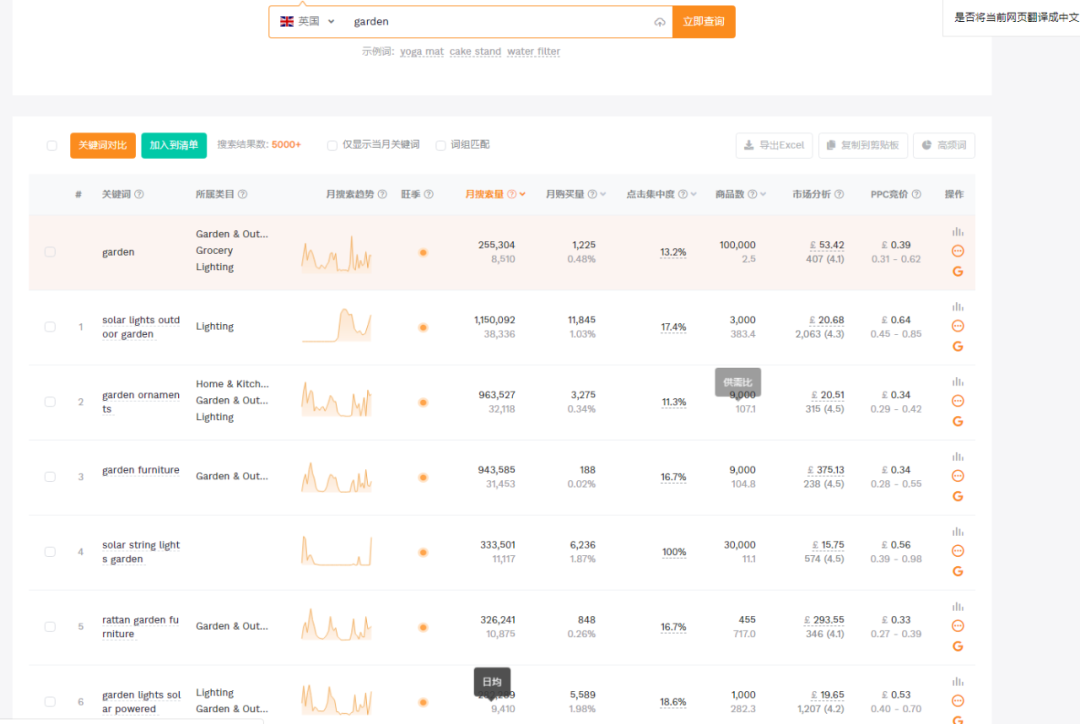The image size is (1080, 724).
Task: Open Google search icon for garden row
Action: [x=957, y=271]
